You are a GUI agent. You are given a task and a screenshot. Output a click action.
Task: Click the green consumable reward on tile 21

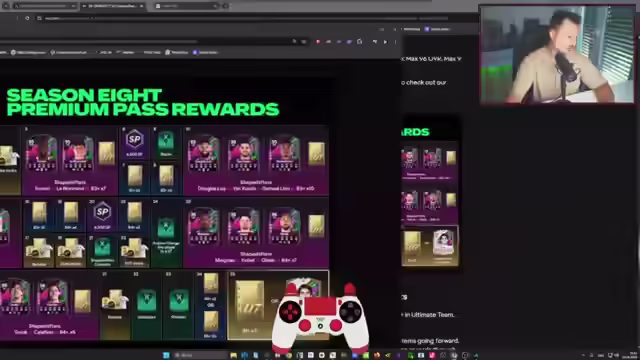point(102,248)
